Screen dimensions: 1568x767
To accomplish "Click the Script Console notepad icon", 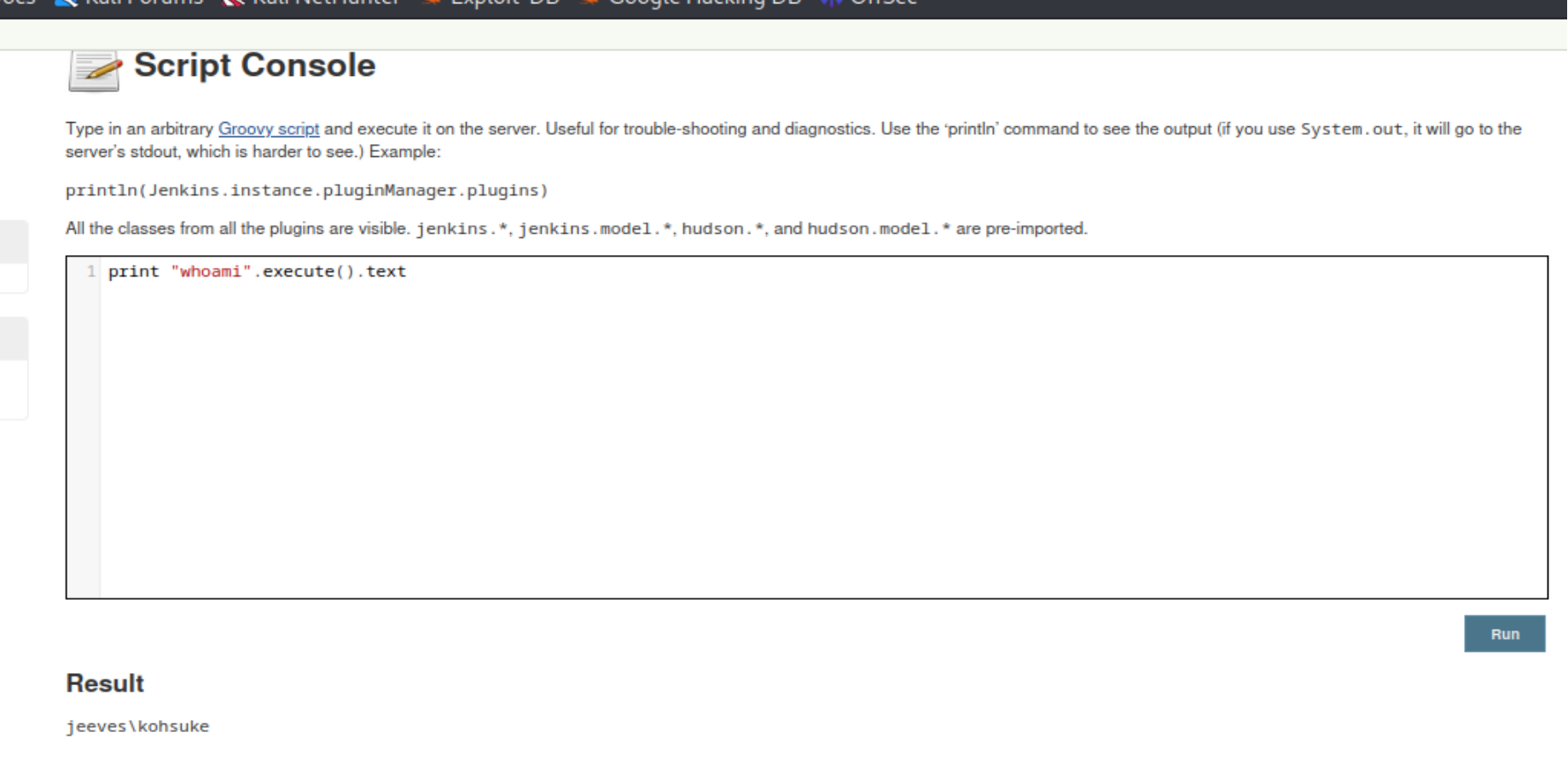I will 95,70.
